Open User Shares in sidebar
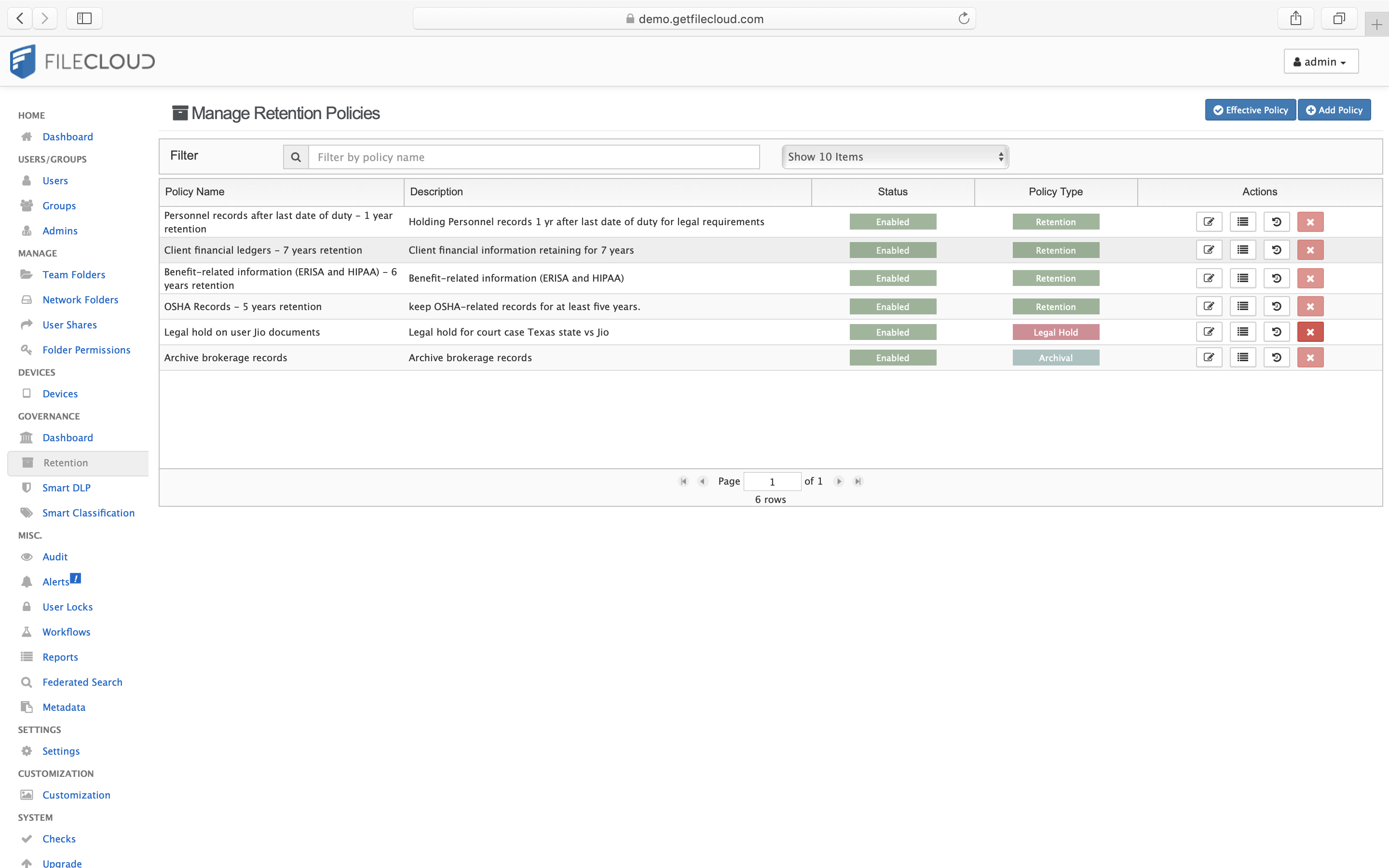This screenshot has height=868, width=1389. coord(69,325)
